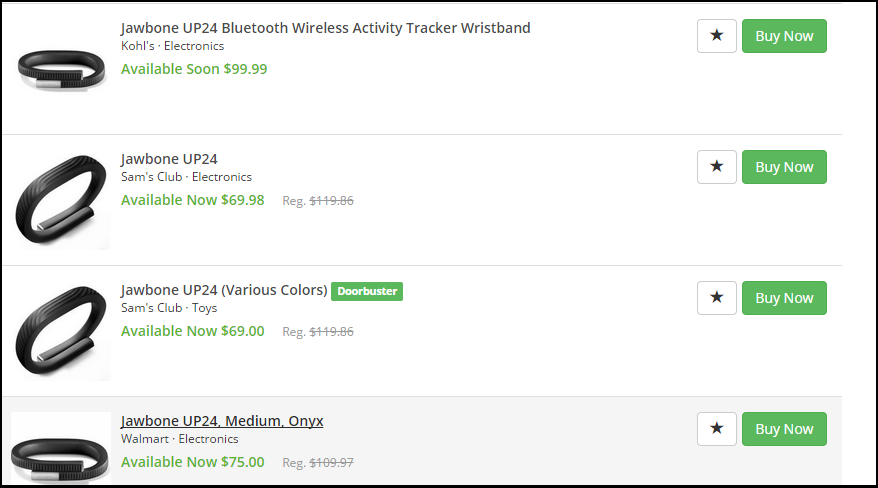Favorite the Sam's Club Electronics Jawbone UP24
The image size is (878, 488).
[716, 167]
